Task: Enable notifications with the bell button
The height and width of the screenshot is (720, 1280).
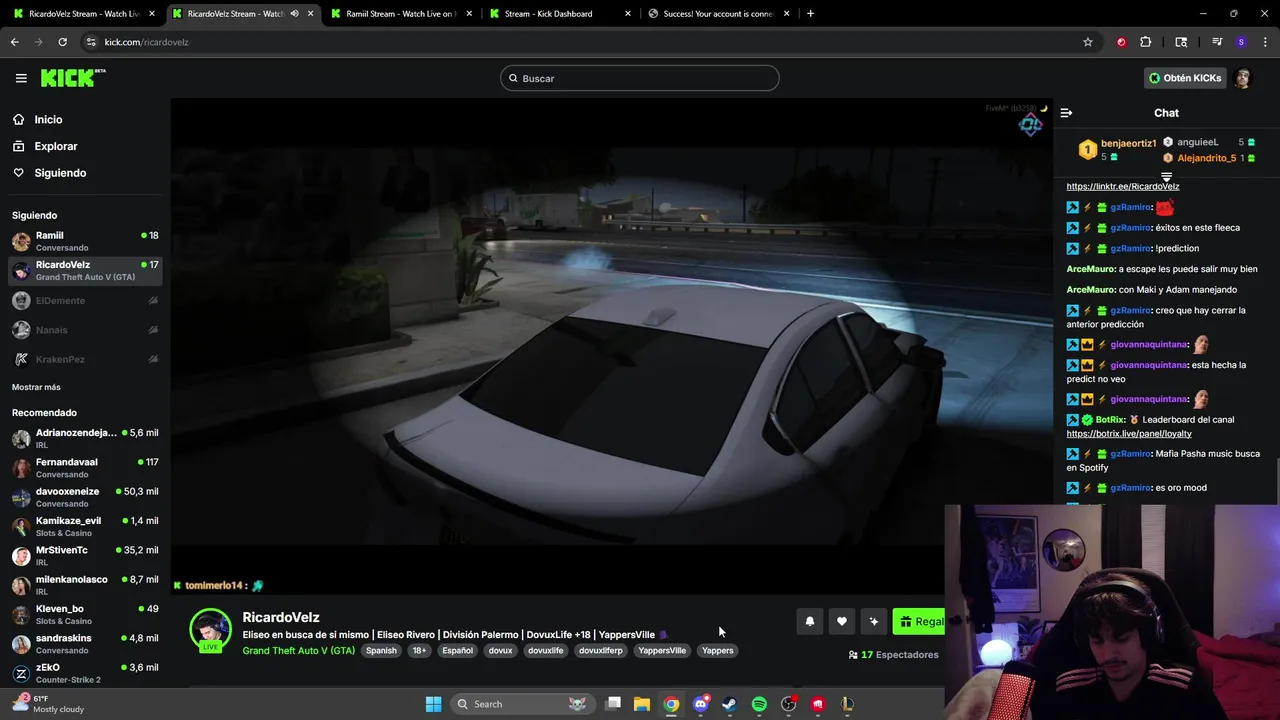Action: (x=810, y=622)
